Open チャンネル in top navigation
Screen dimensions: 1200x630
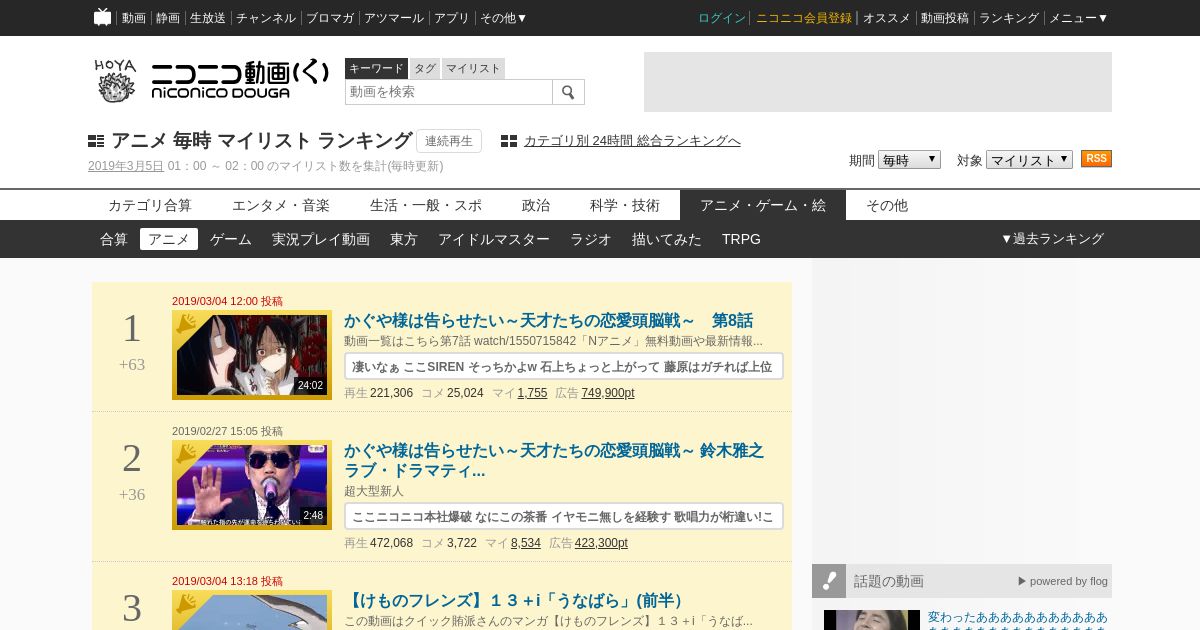point(266,18)
